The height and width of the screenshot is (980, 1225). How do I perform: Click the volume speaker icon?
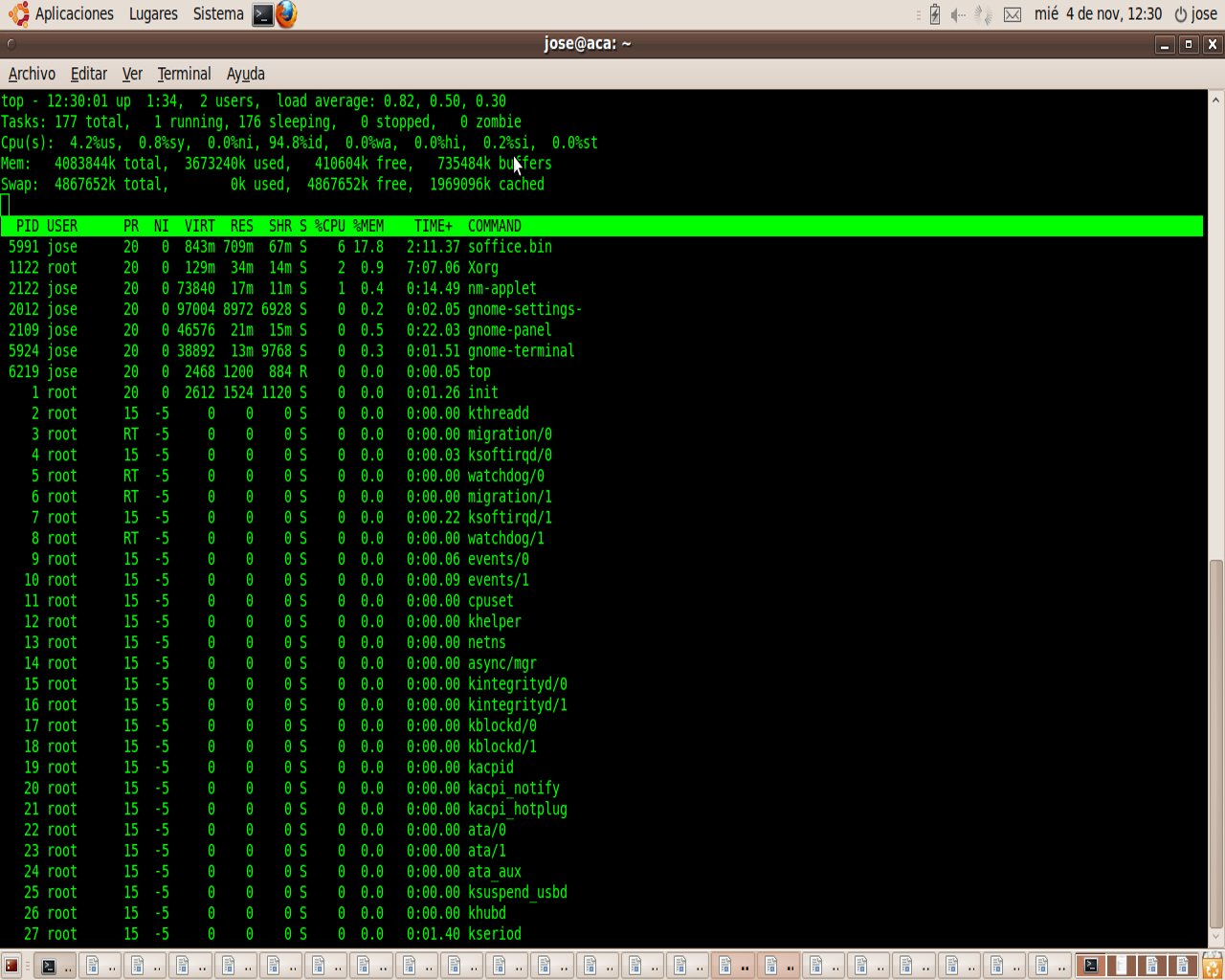tap(958, 14)
